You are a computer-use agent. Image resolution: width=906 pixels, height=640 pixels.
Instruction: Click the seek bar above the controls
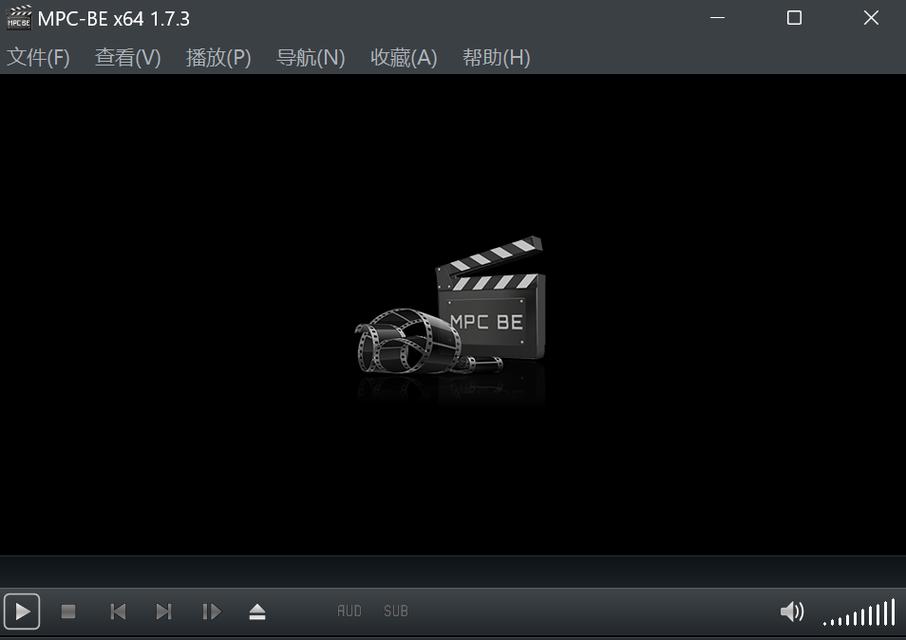453,572
